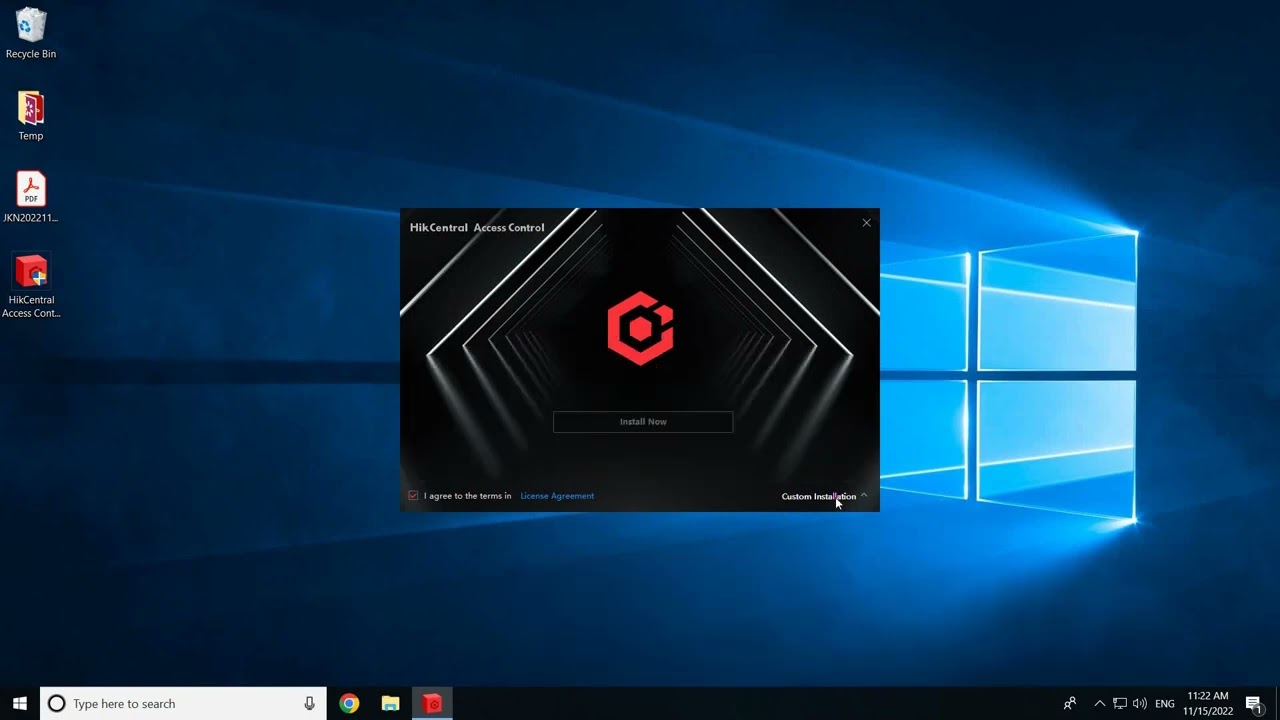Select the JKN202211 PDF desktop icon
The height and width of the screenshot is (720, 1280).
pyautogui.click(x=31, y=197)
